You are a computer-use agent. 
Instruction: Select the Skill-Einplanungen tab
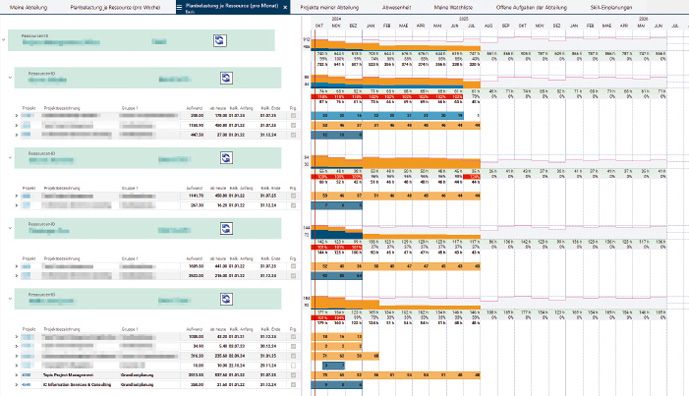click(x=611, y=7)
